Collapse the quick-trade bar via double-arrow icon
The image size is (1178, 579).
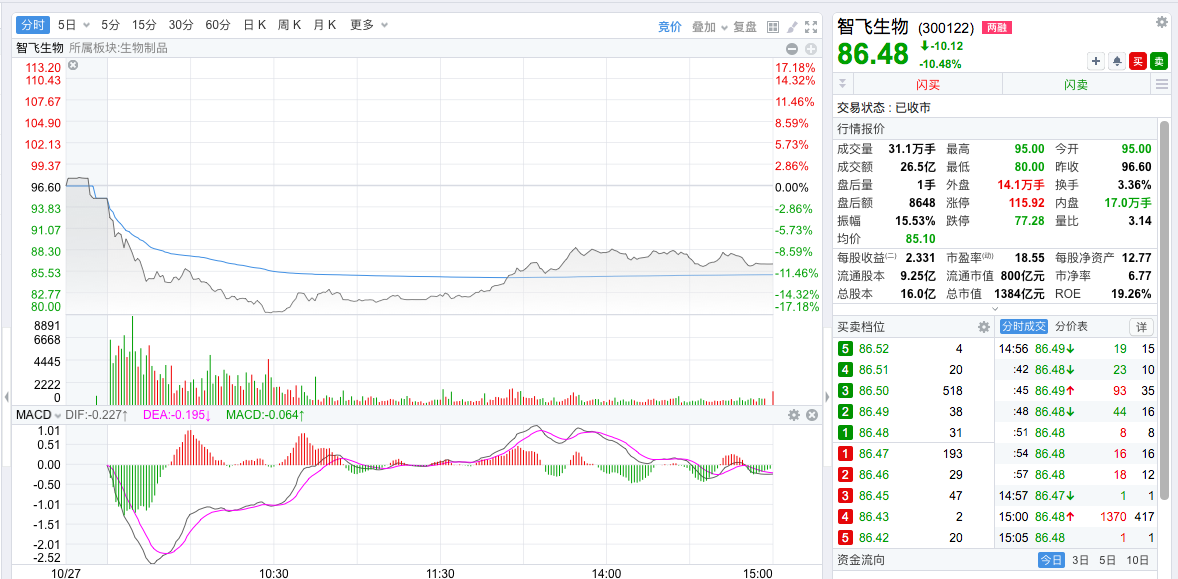[843, 84]
